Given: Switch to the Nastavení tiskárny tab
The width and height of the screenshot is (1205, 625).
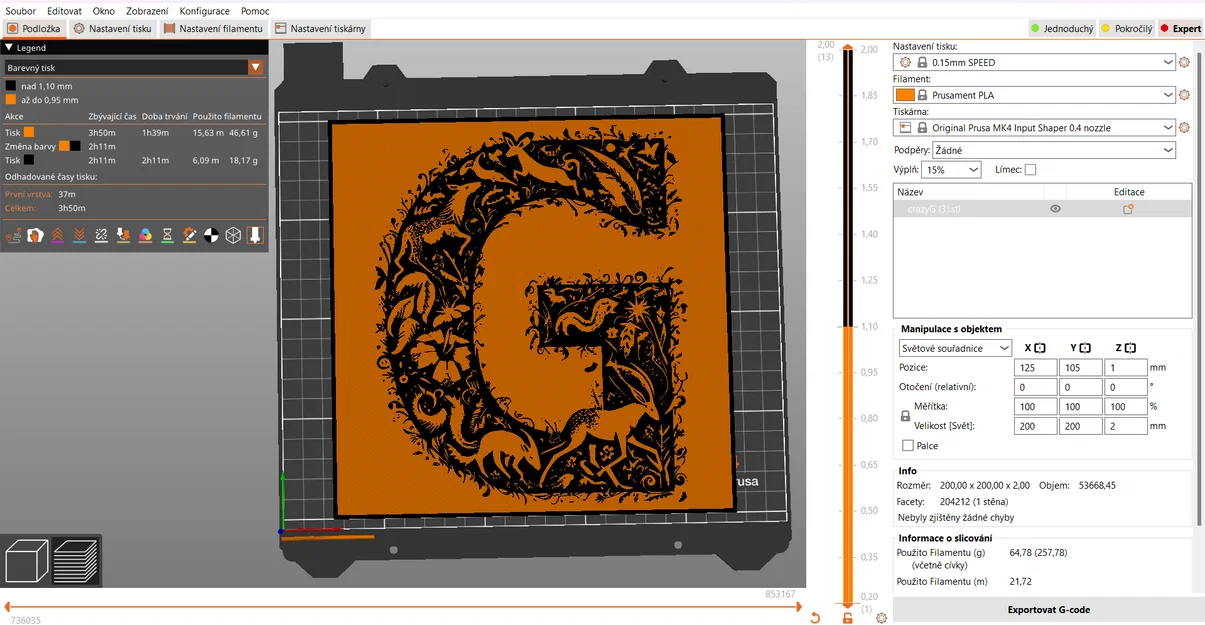Looking at the screenshot, I should pos(320,29).
